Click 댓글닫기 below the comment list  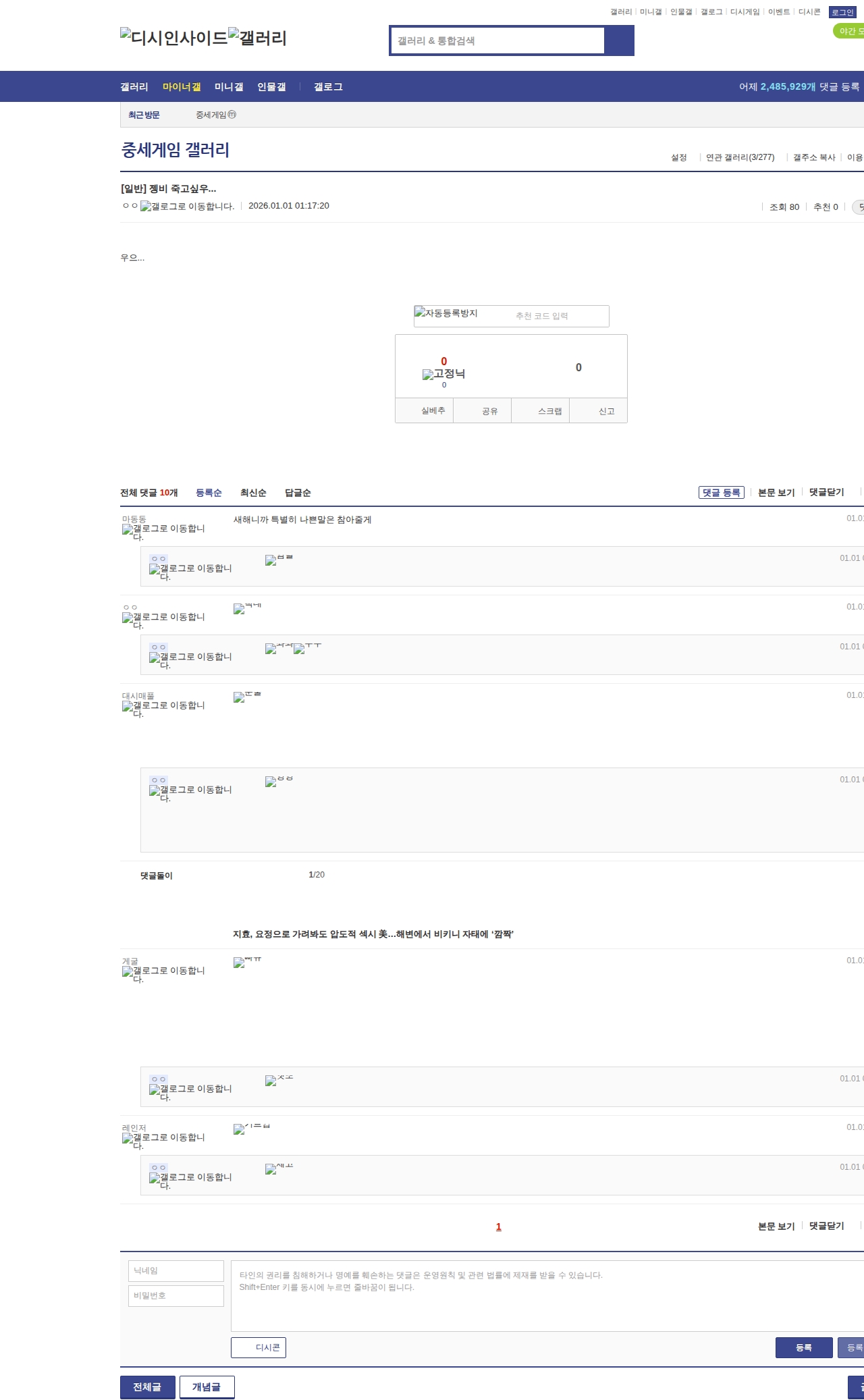click(x=827, y=1226)
